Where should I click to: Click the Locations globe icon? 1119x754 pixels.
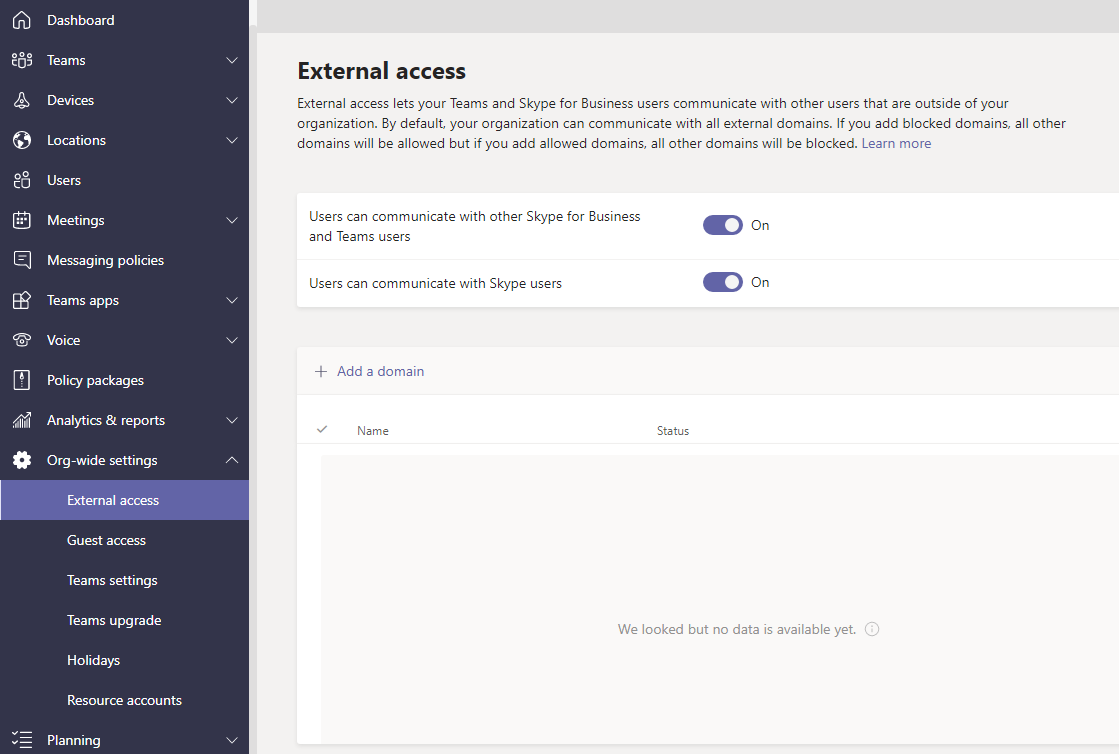21,140
